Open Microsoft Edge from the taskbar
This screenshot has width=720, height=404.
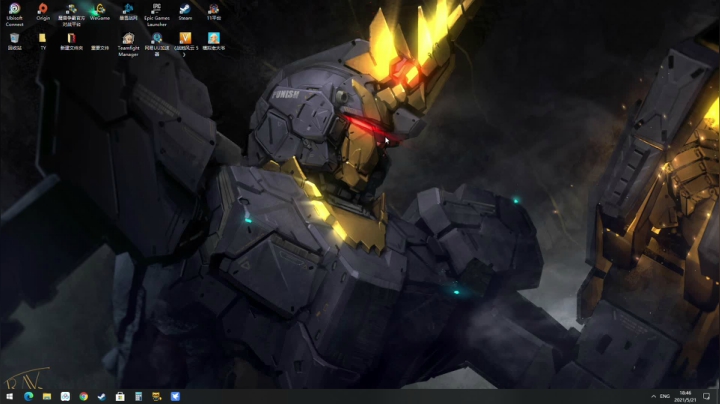[x=28, y=396]
